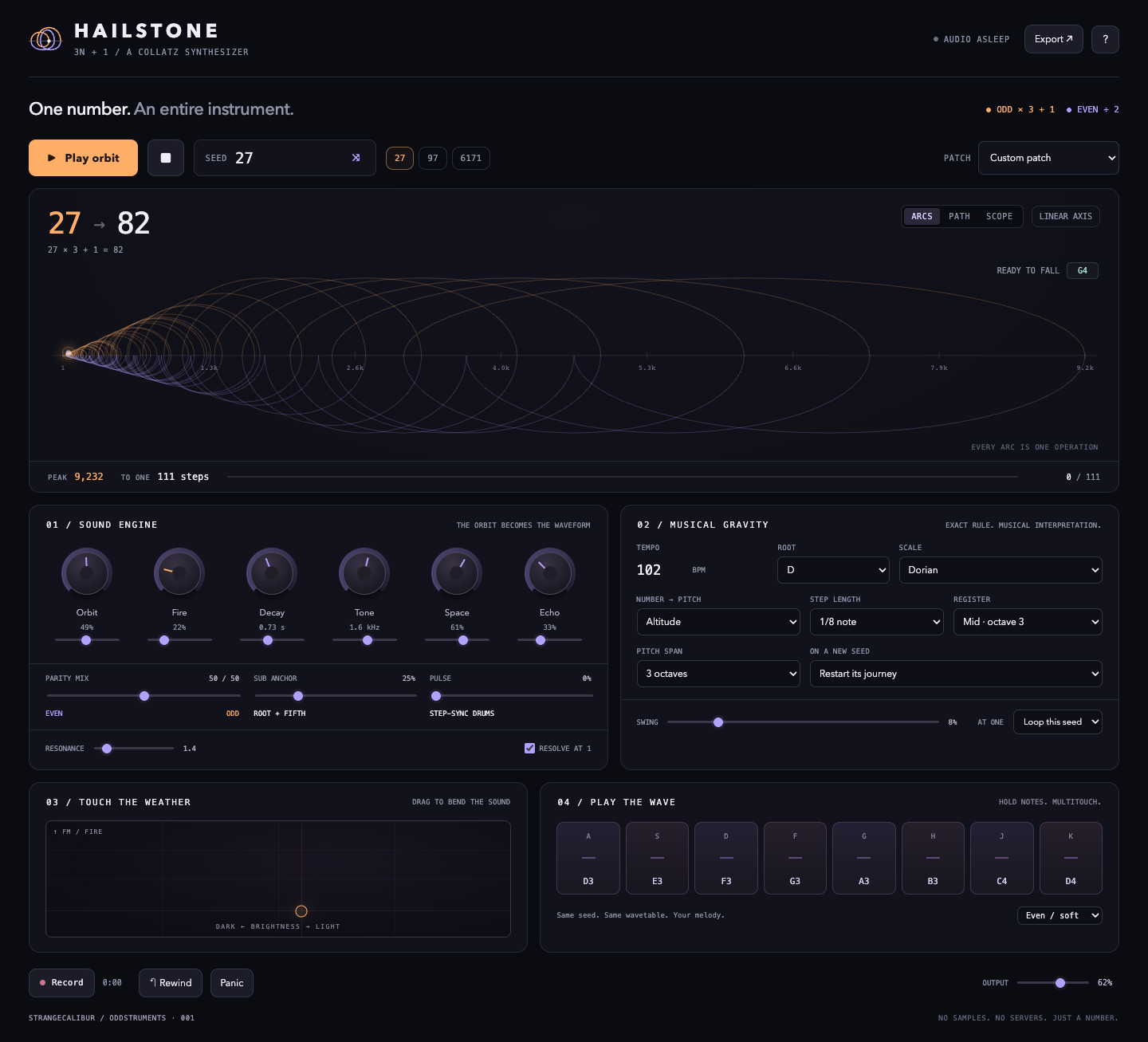Play the G3 key pad
The image size is (1148, 1042).
pyautogui.click(x=795, y=858)
